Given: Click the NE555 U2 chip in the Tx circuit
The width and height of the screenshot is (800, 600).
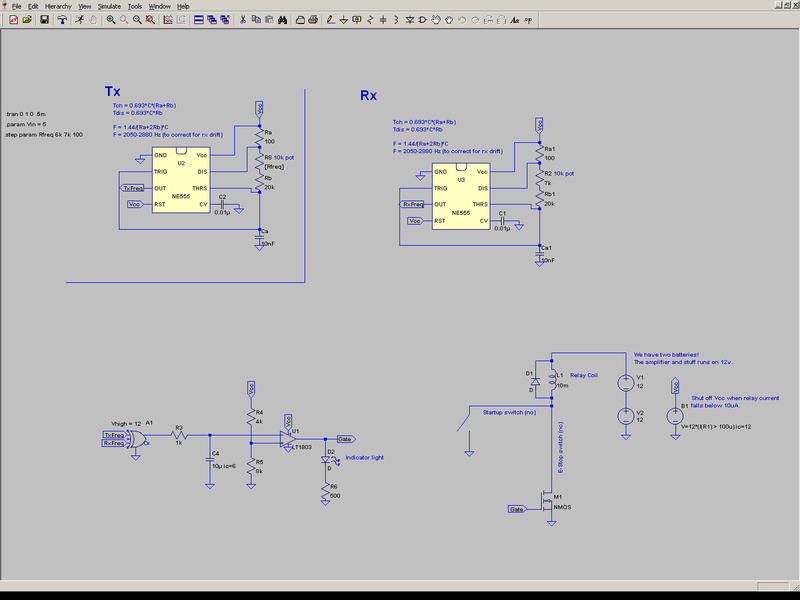Looking at the screenshot, I should (181, 179).
